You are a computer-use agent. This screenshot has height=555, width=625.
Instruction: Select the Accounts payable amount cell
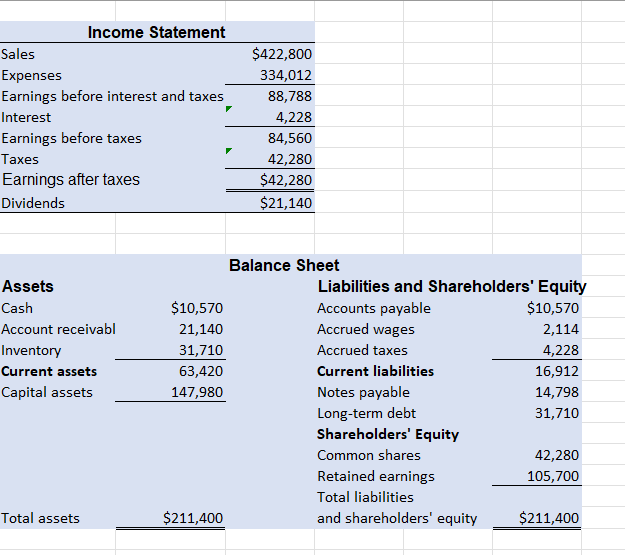[537, 307]
